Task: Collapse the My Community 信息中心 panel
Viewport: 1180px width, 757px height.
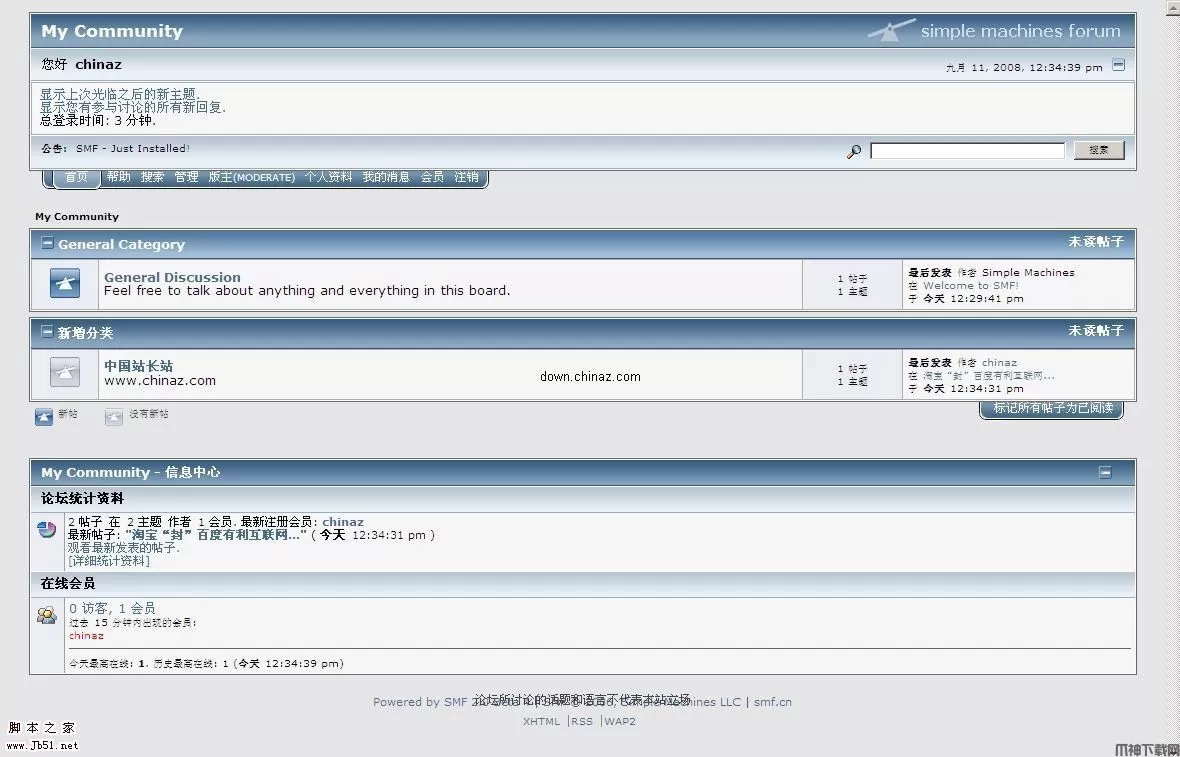Action: pos(1105,472)
